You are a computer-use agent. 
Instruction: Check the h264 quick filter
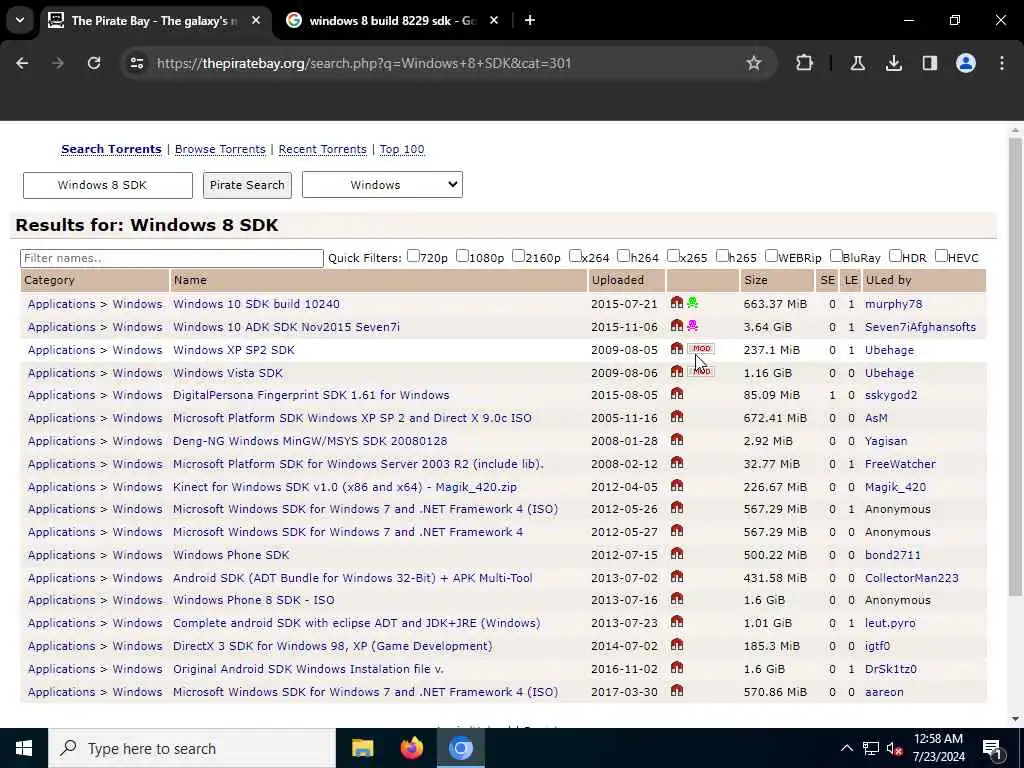coord(624,255)
